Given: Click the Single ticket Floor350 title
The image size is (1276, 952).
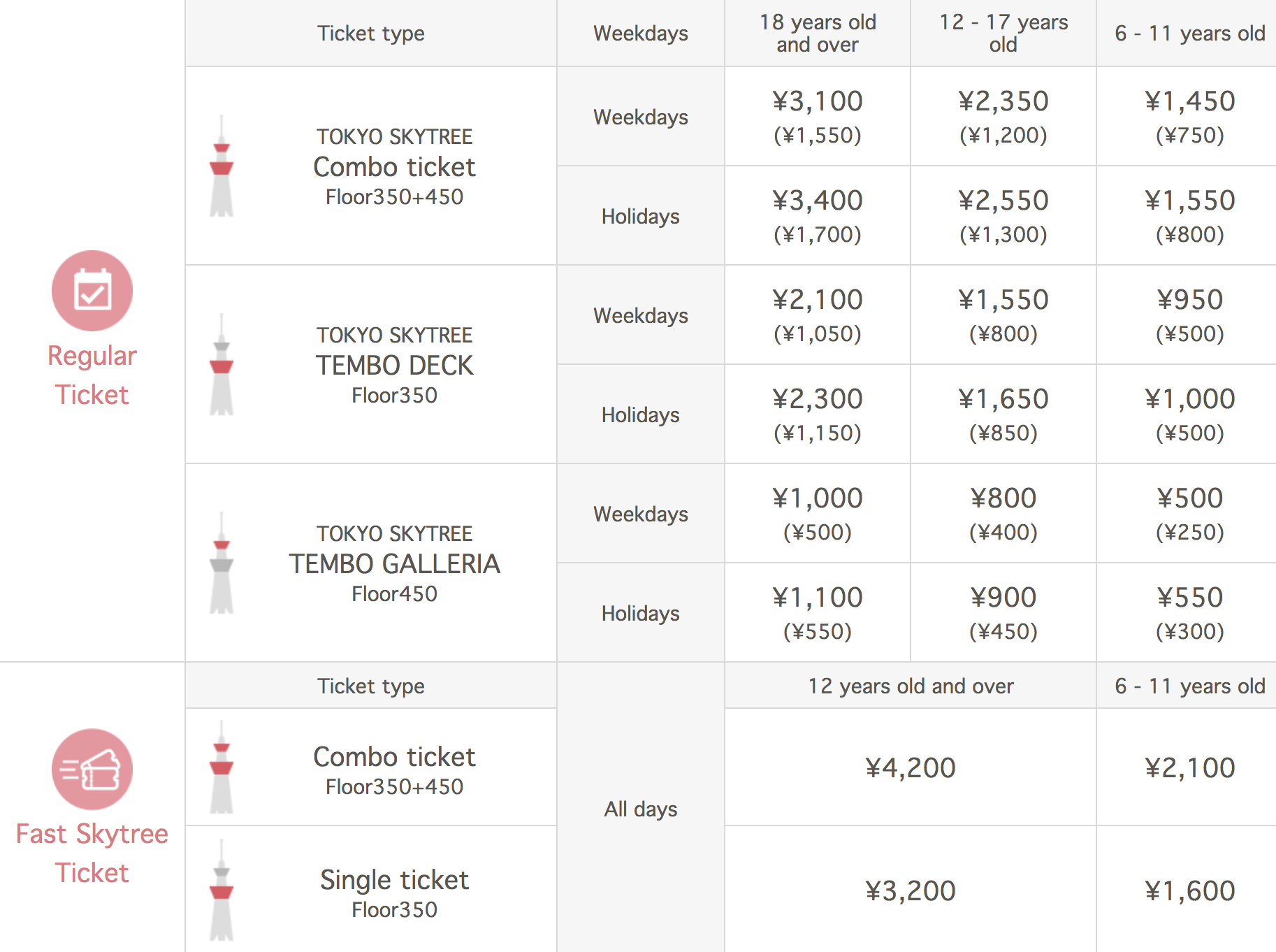Looking at the screenshot, I should tap(394, 881).
